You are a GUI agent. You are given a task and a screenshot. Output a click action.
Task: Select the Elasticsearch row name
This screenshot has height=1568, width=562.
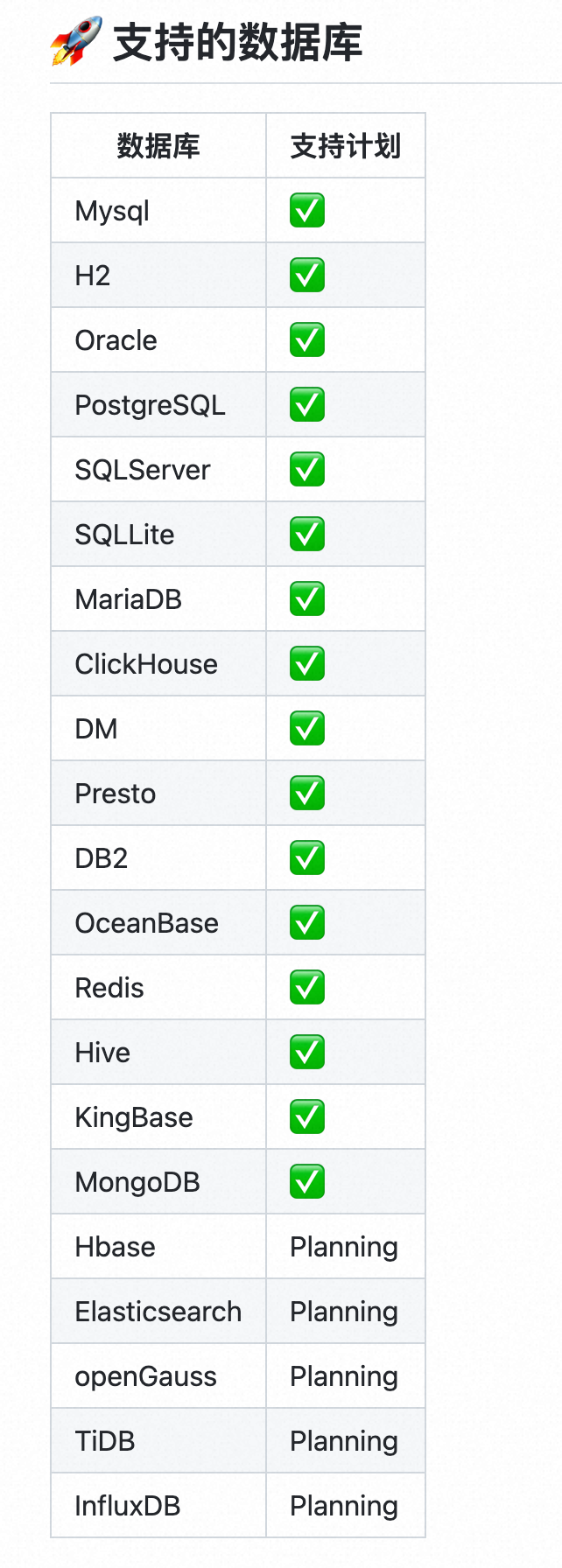point(158,1312)
